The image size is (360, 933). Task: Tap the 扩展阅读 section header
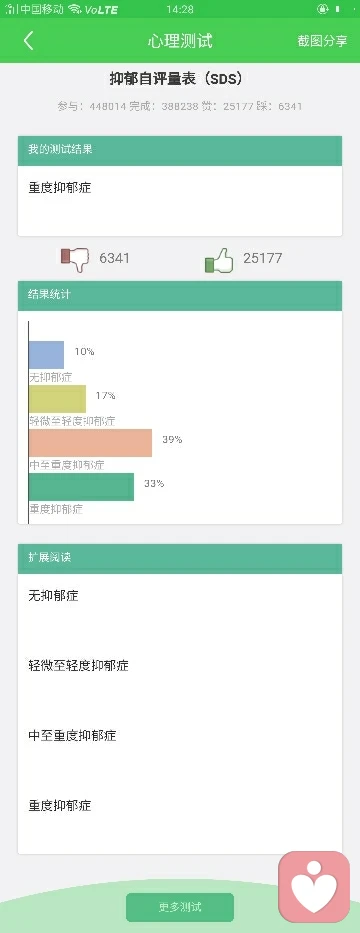(180, 559)
